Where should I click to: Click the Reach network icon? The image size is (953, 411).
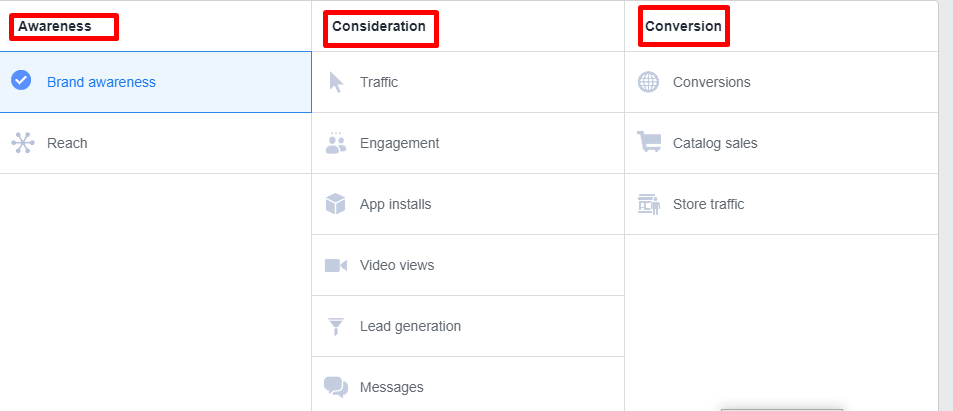tap(23, 143)
